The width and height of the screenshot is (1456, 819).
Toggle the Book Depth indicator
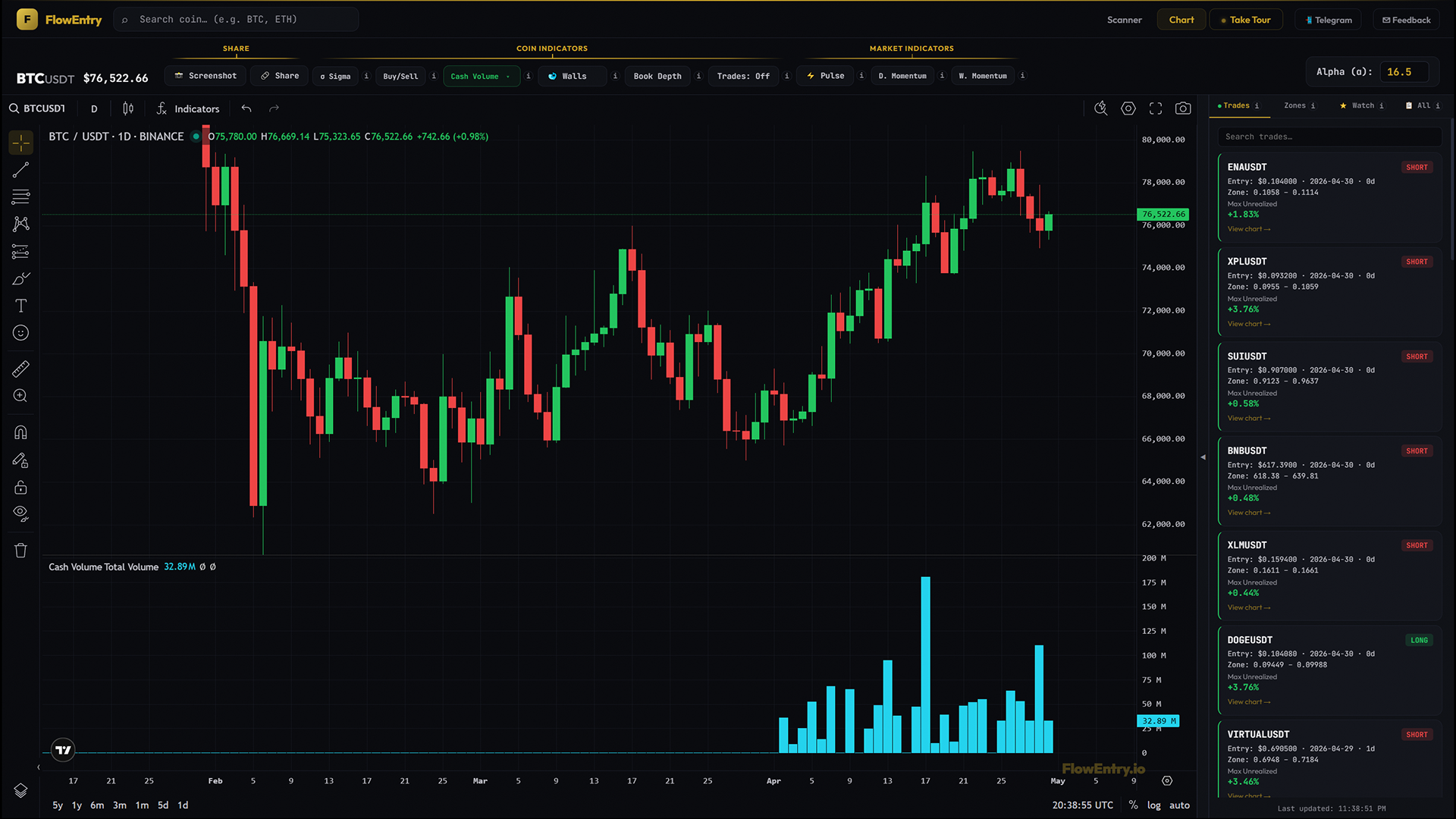(x=657, y=76)
